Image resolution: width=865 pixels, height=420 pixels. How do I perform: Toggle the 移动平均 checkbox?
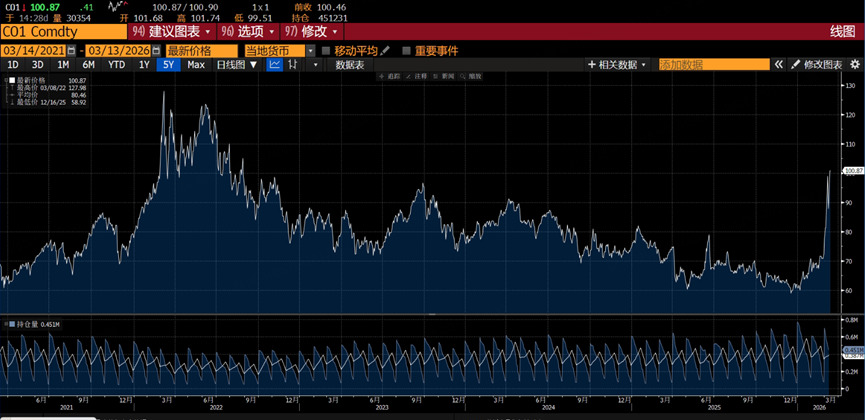tap(325, 51)
